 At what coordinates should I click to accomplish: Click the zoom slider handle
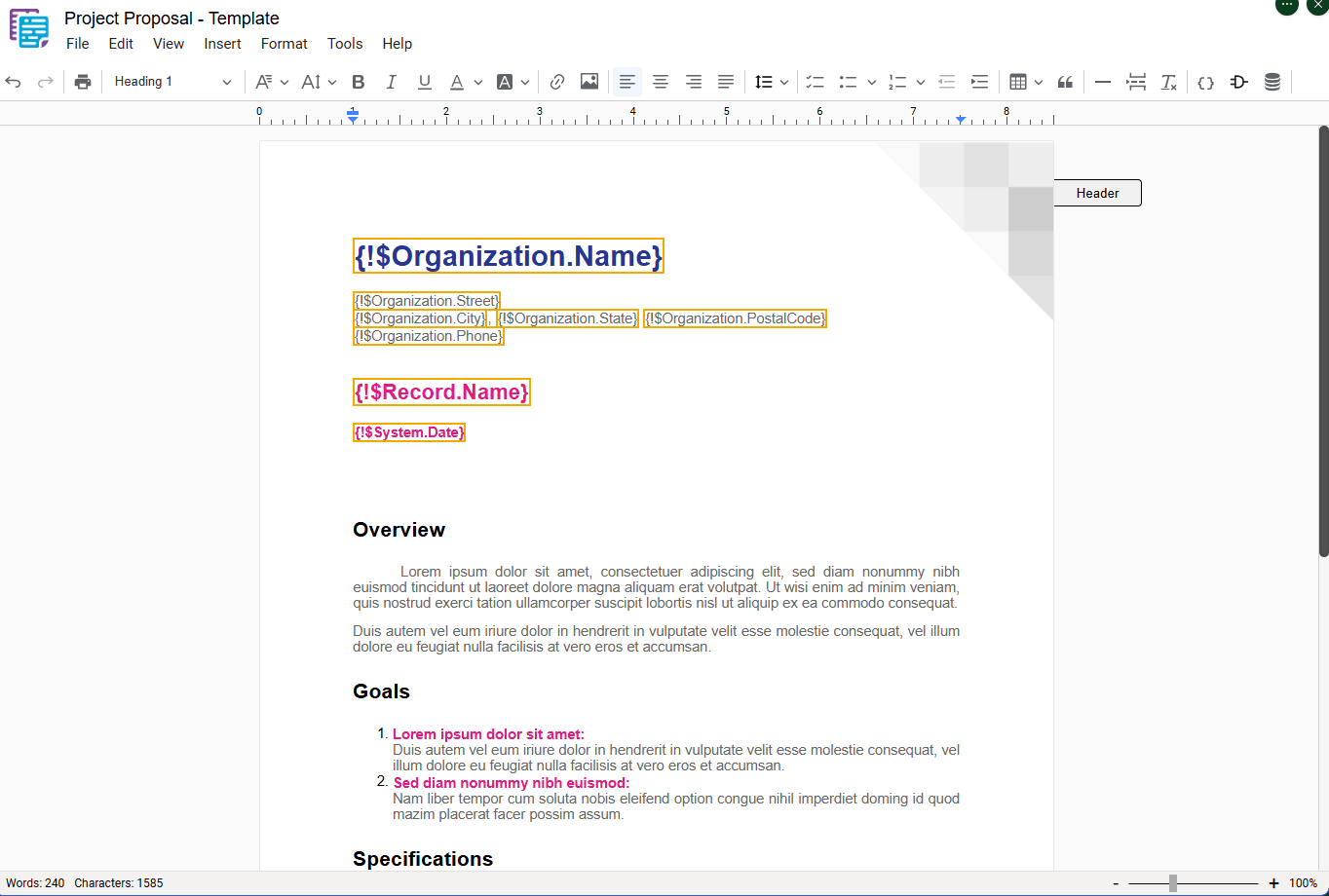pos(1173,883)
